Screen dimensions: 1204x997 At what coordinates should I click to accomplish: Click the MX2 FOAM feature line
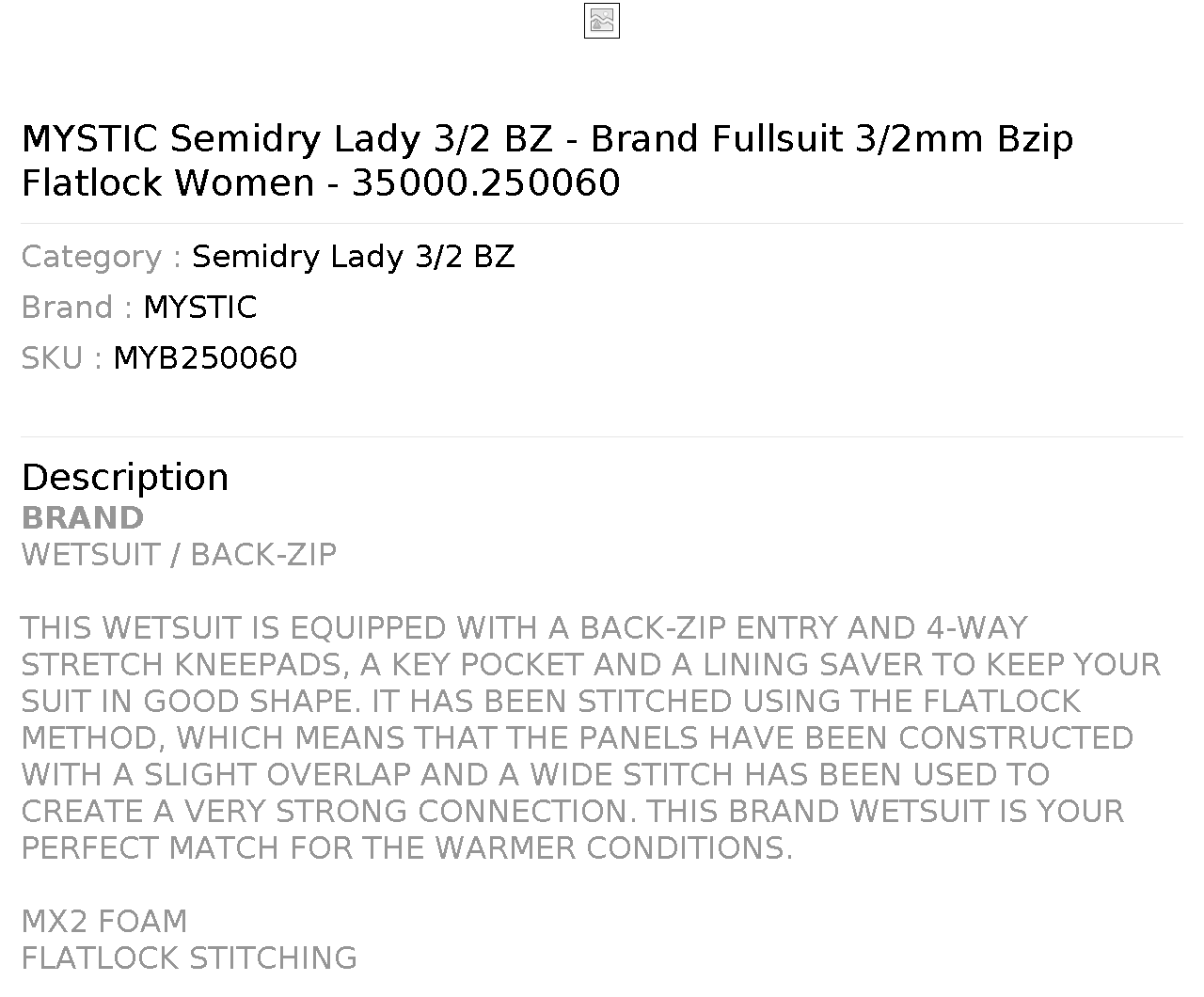tap(104, 922)
